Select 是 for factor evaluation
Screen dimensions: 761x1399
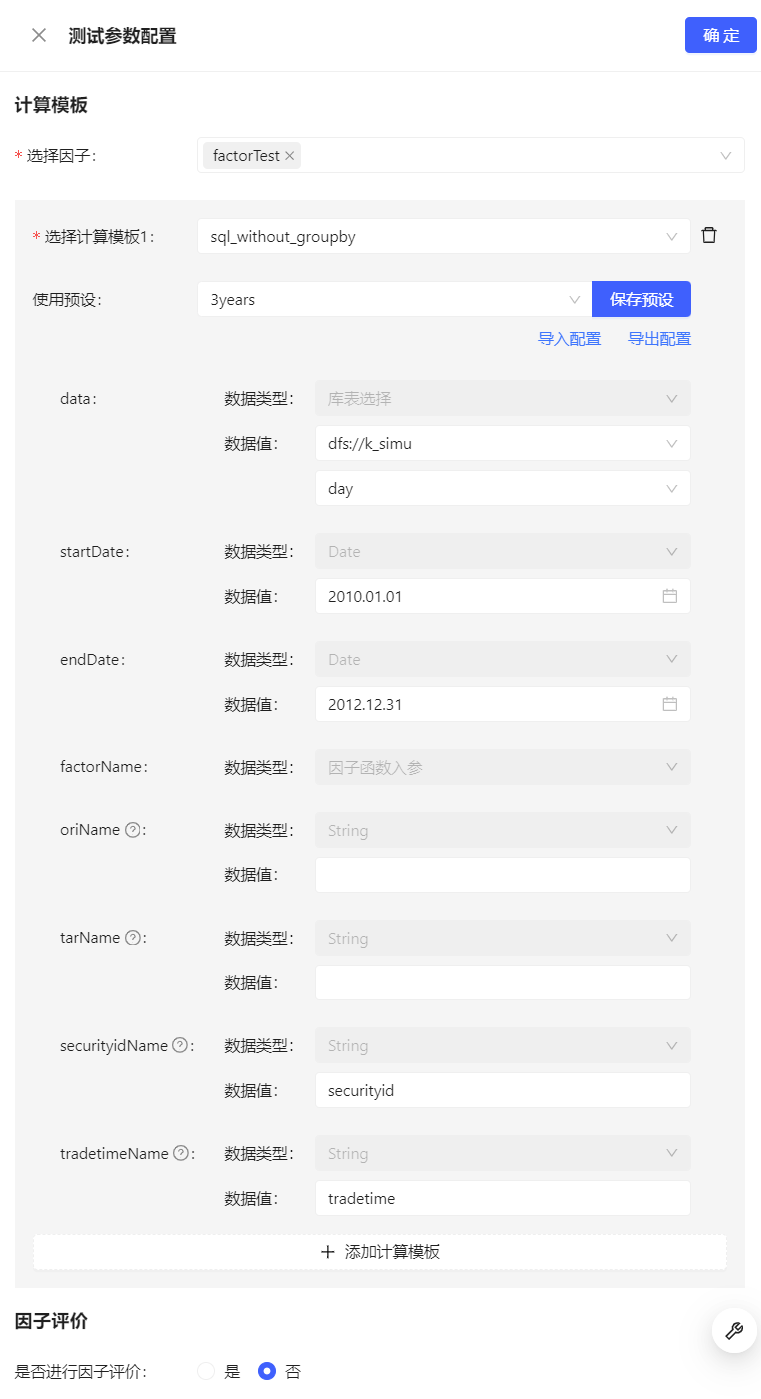(x=207, y=1372)
